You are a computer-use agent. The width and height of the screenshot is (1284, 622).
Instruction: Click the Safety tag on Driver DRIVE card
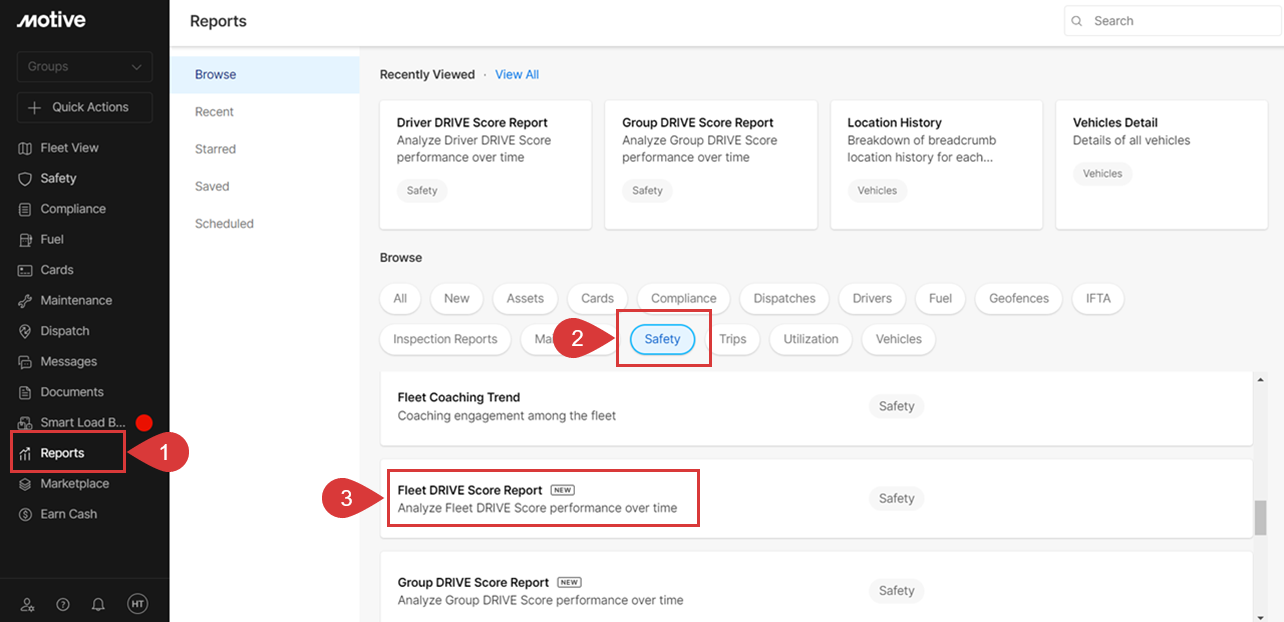(x=422, y=191)
